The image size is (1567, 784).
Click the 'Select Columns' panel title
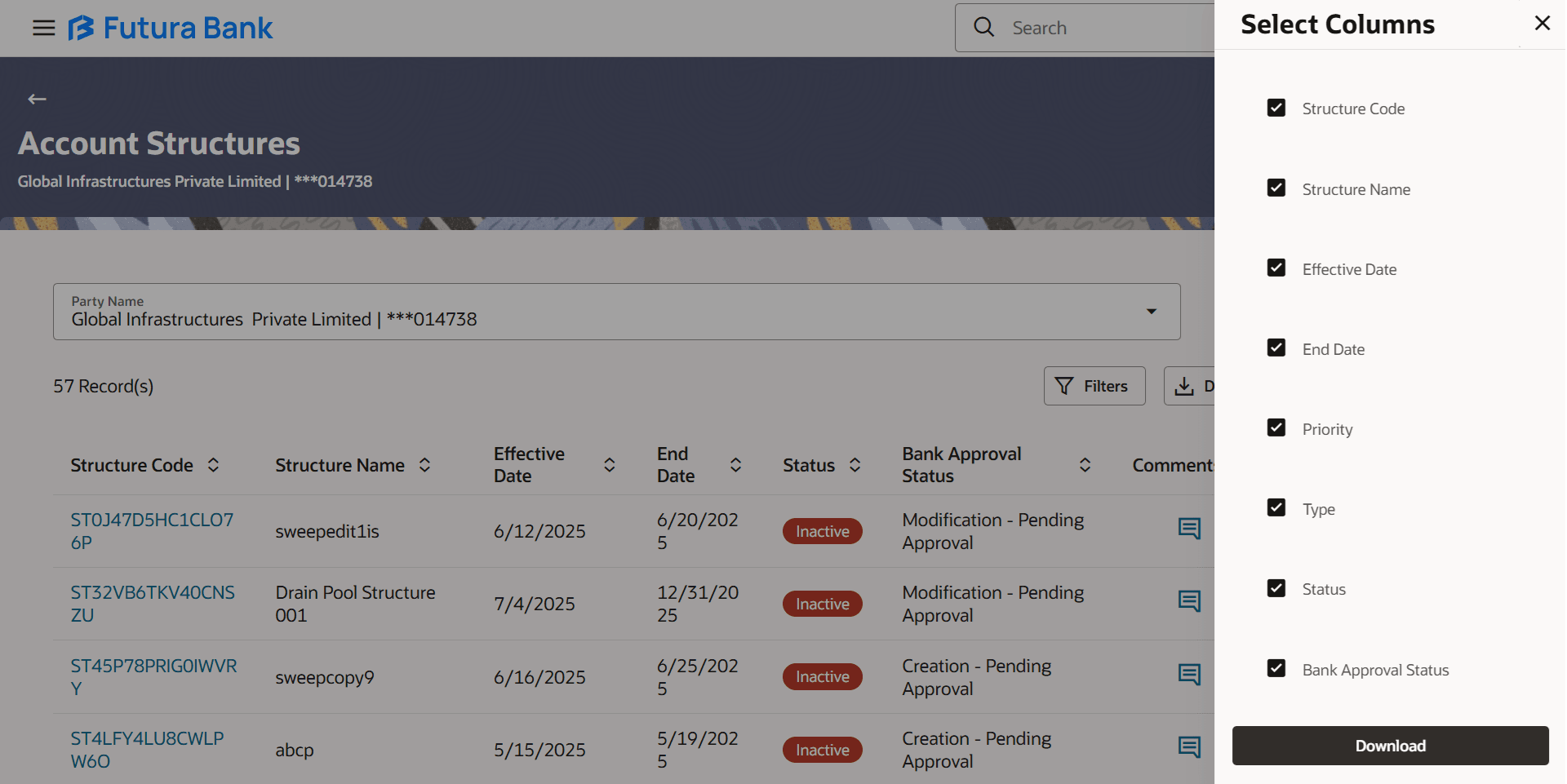(1338, 24)
